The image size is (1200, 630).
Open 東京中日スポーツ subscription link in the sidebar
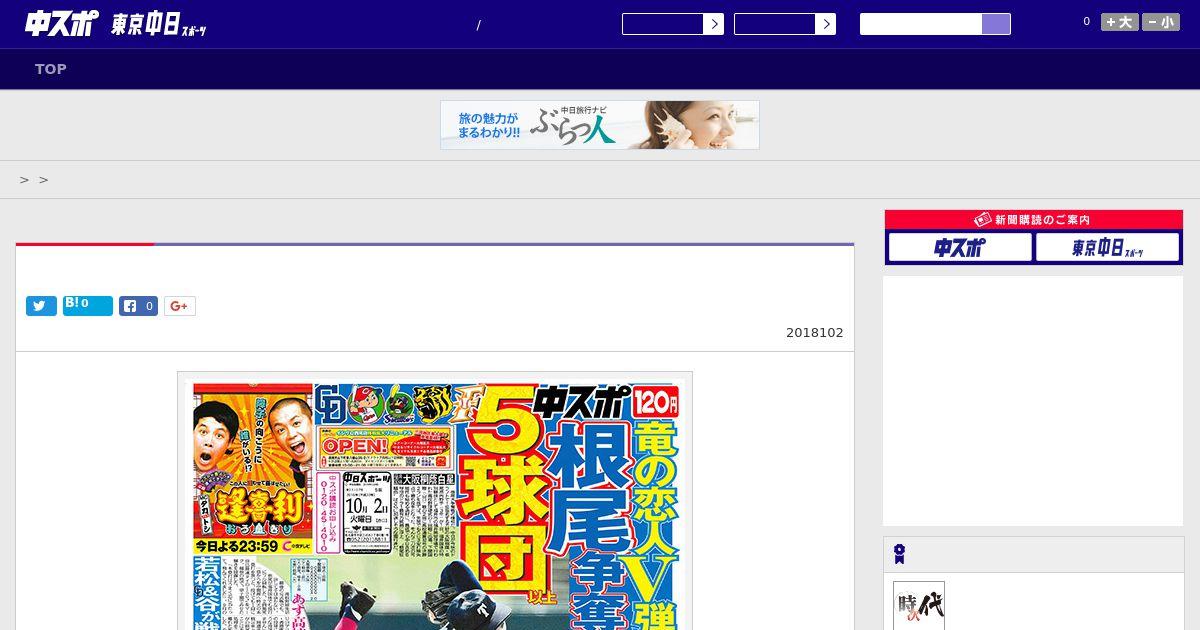[x=1108, y=247]
